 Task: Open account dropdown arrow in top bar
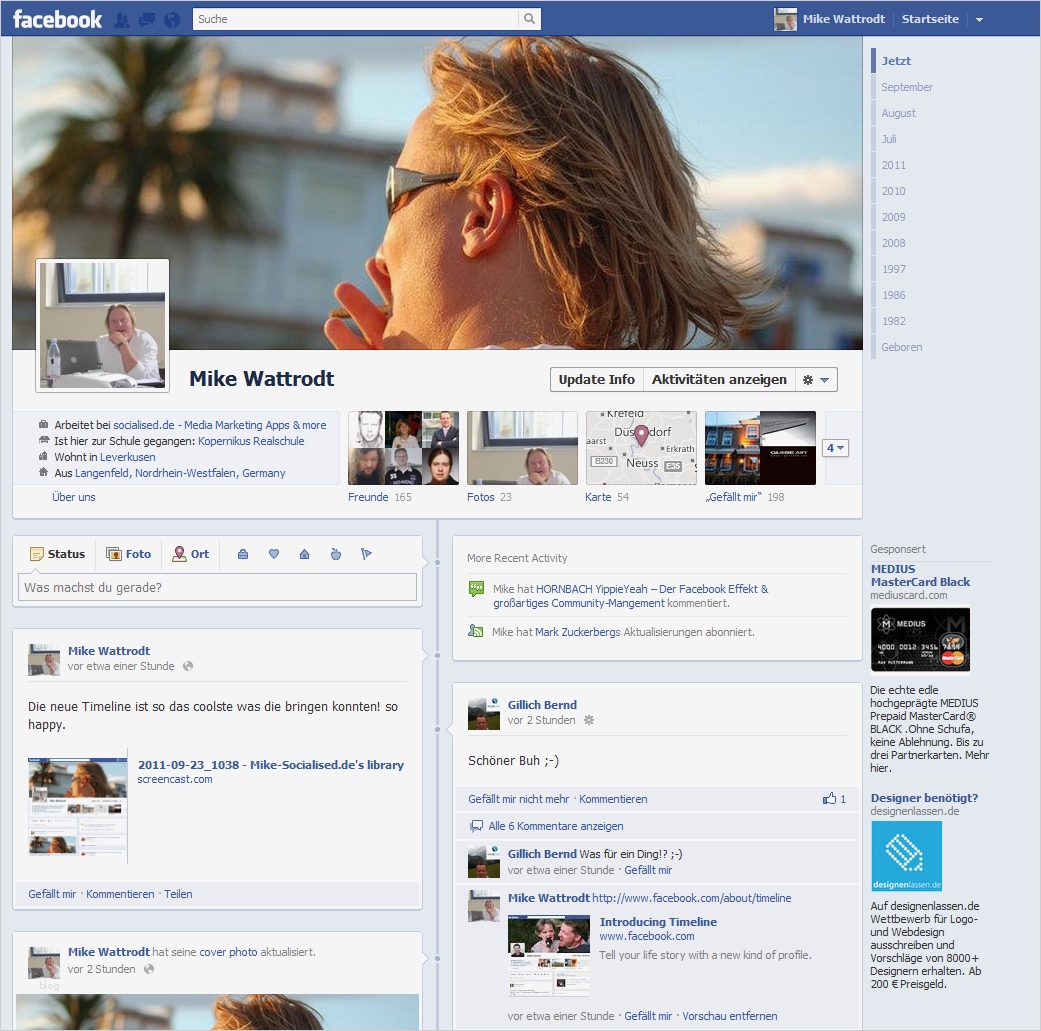coord(979,20)
